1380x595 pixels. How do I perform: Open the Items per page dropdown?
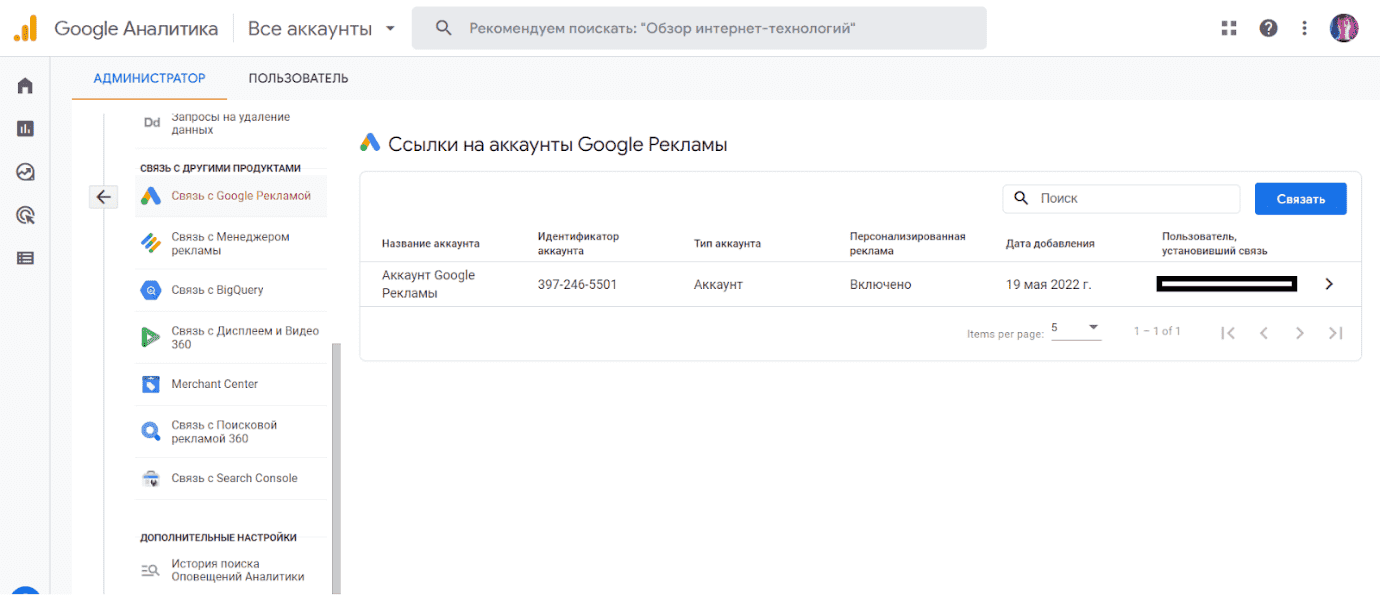coord(1076,328)
